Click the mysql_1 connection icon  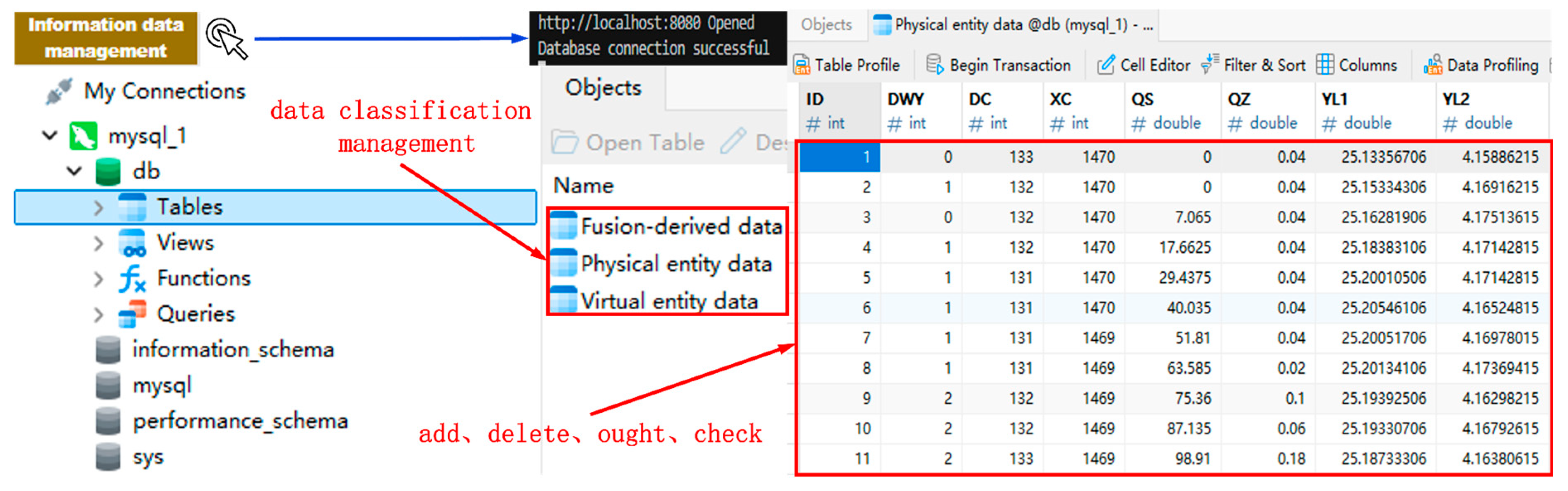pyautogui.click(x=83, y=136)
